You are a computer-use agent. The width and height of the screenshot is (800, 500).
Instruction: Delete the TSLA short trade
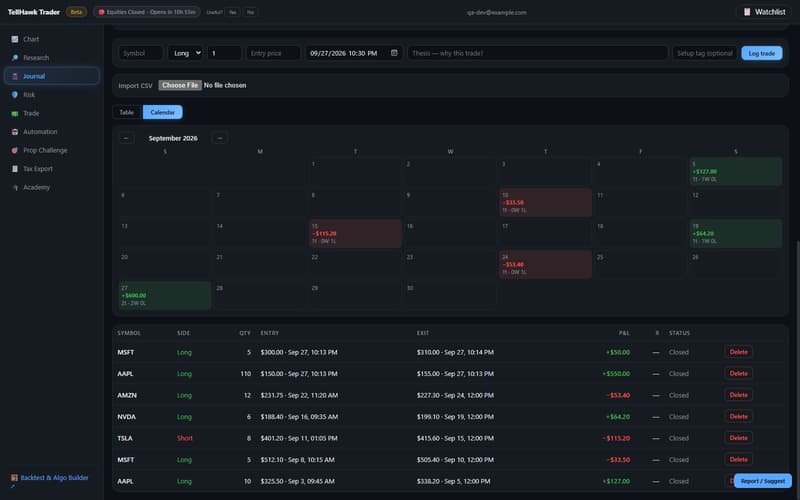click(738, 438)
